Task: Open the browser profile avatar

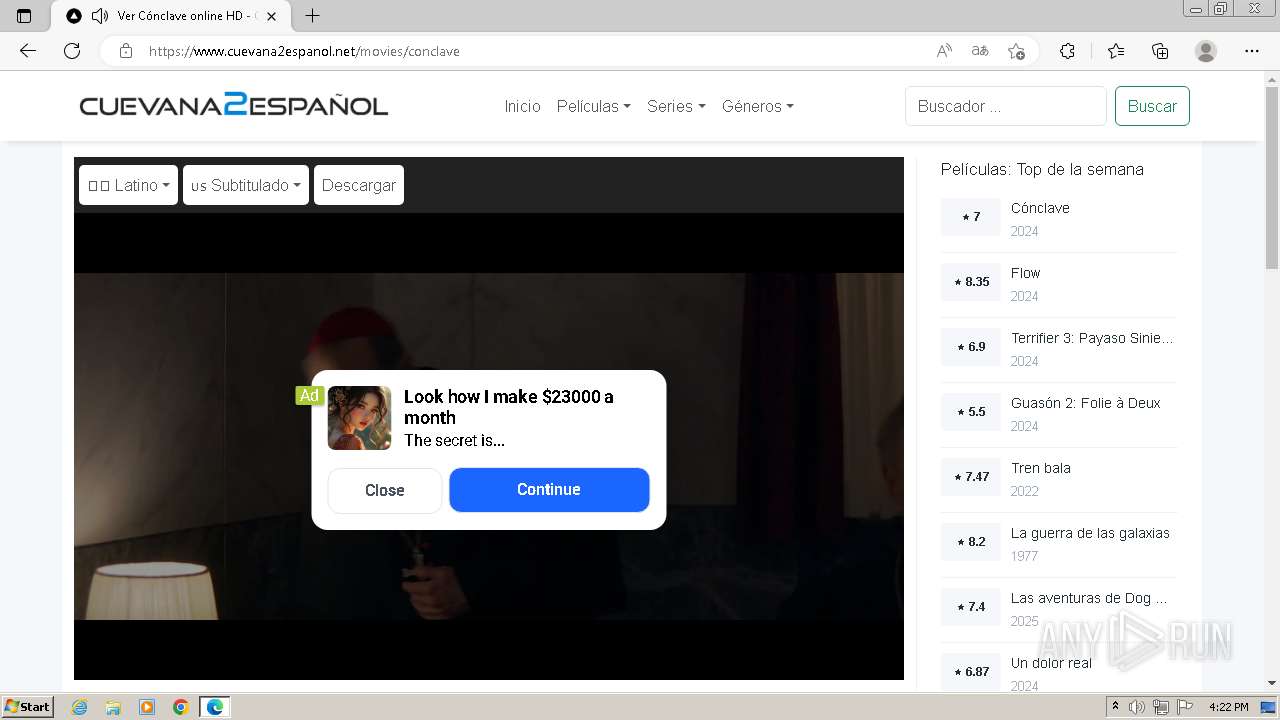Action: (x=1206, y=51)
